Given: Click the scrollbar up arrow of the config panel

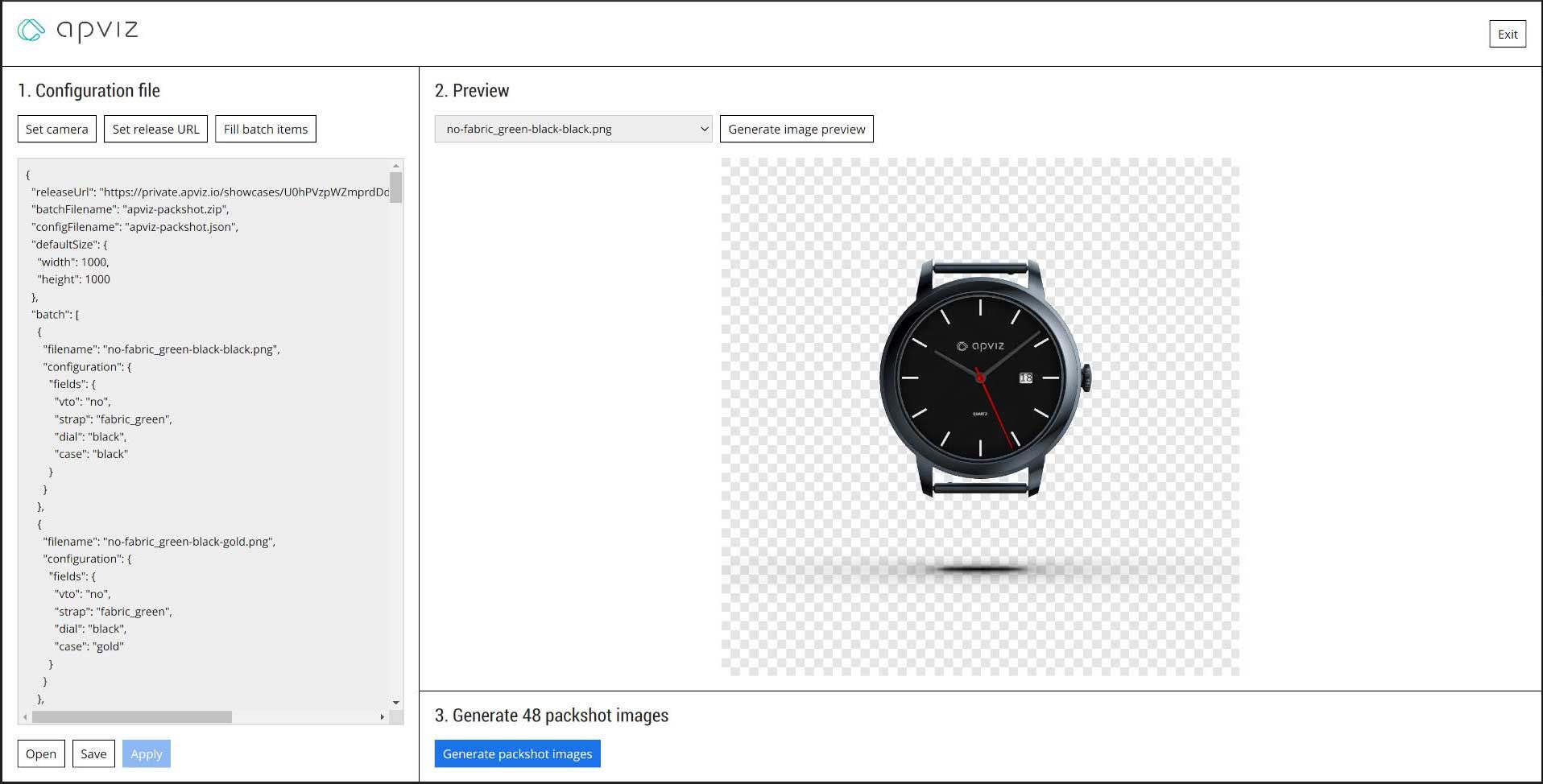Looking at the screenshot, I should click(x=395, y=165).
